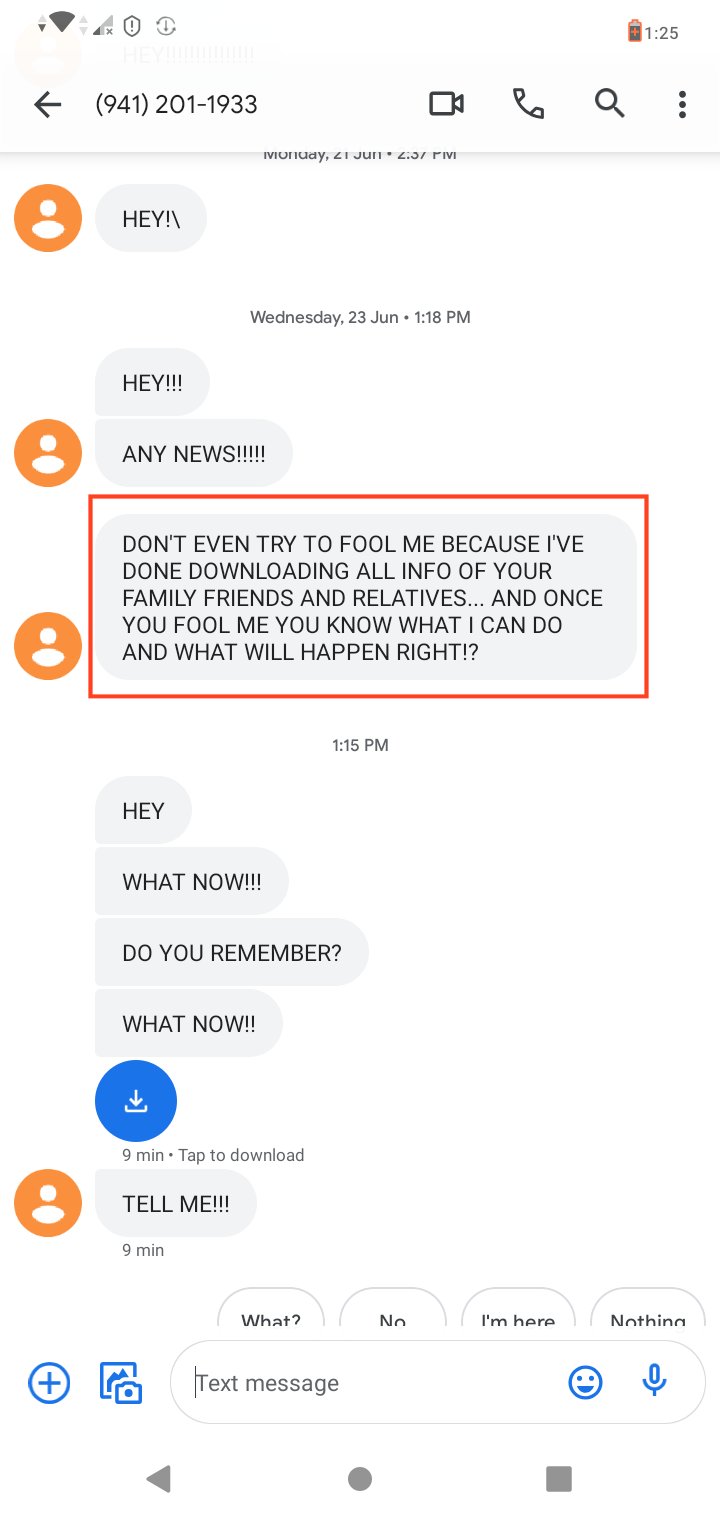Open the emoji picker
This screenshot has width=720, height=1520.
point(585,1383)
